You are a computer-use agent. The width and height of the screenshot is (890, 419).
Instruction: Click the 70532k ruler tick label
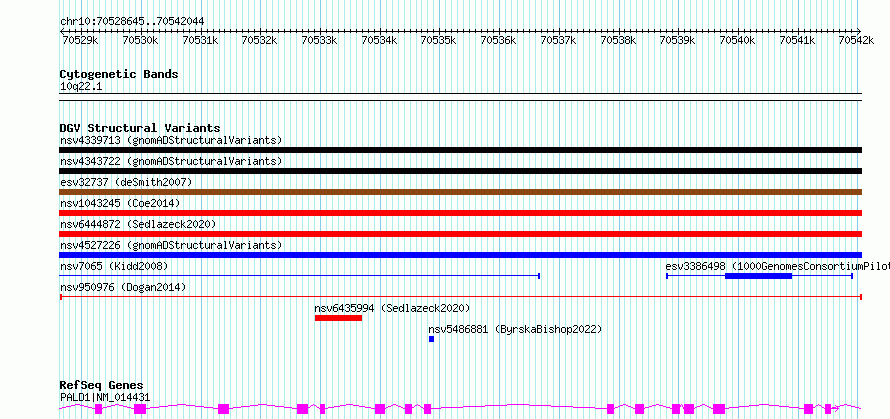(259, 40)
